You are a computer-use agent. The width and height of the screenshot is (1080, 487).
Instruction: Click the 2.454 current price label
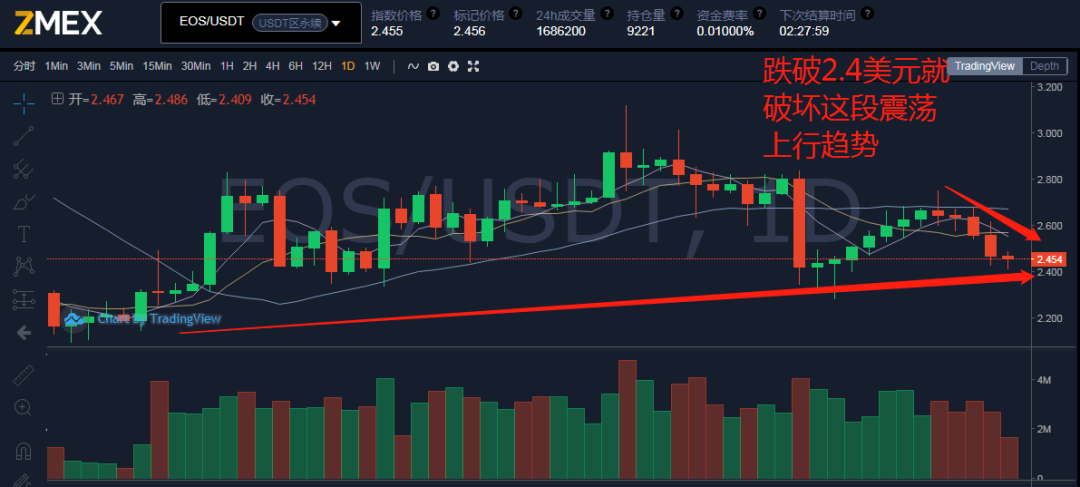[1050, 259]
